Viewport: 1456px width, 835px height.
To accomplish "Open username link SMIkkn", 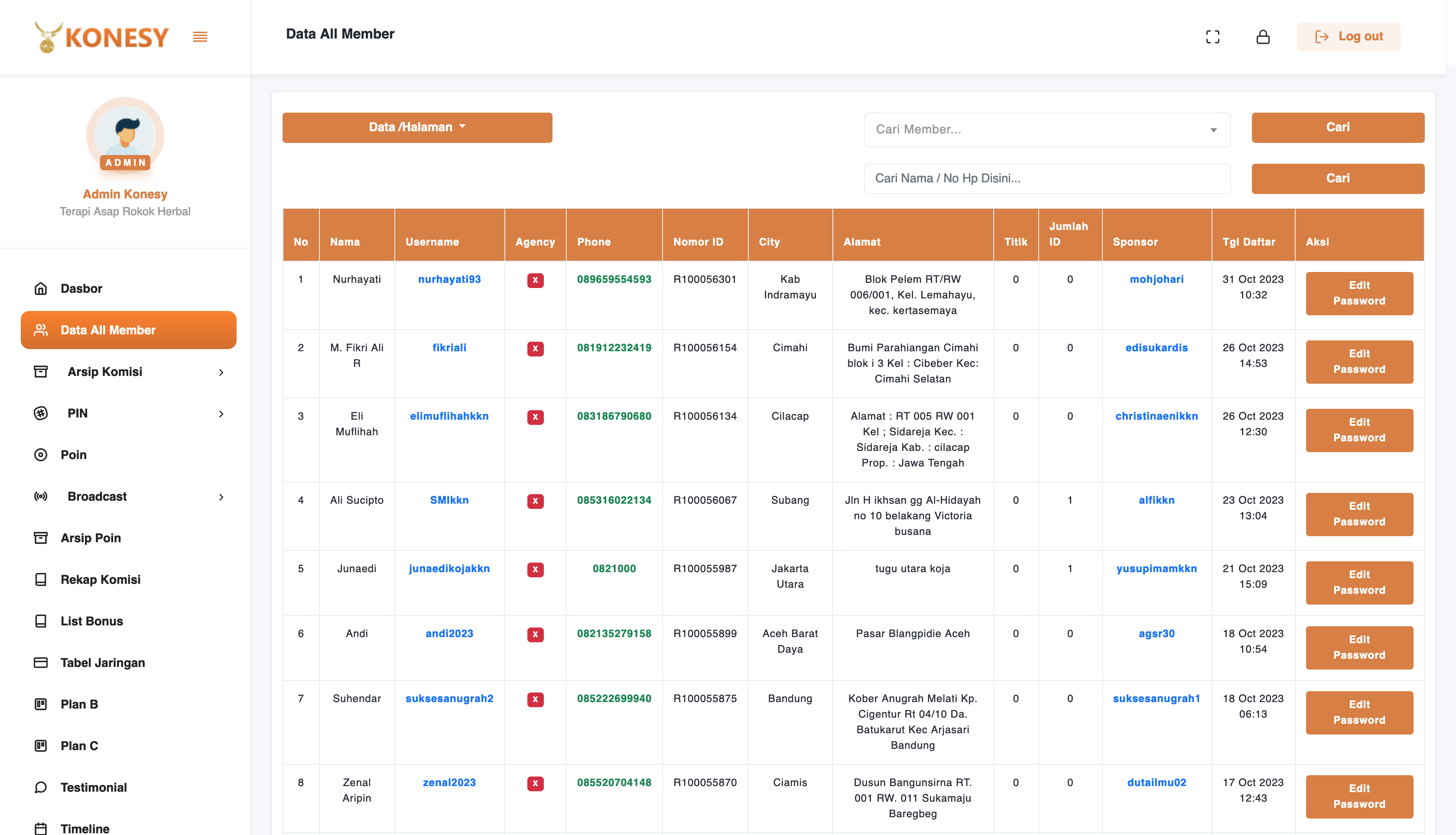I will coord(449,500).
